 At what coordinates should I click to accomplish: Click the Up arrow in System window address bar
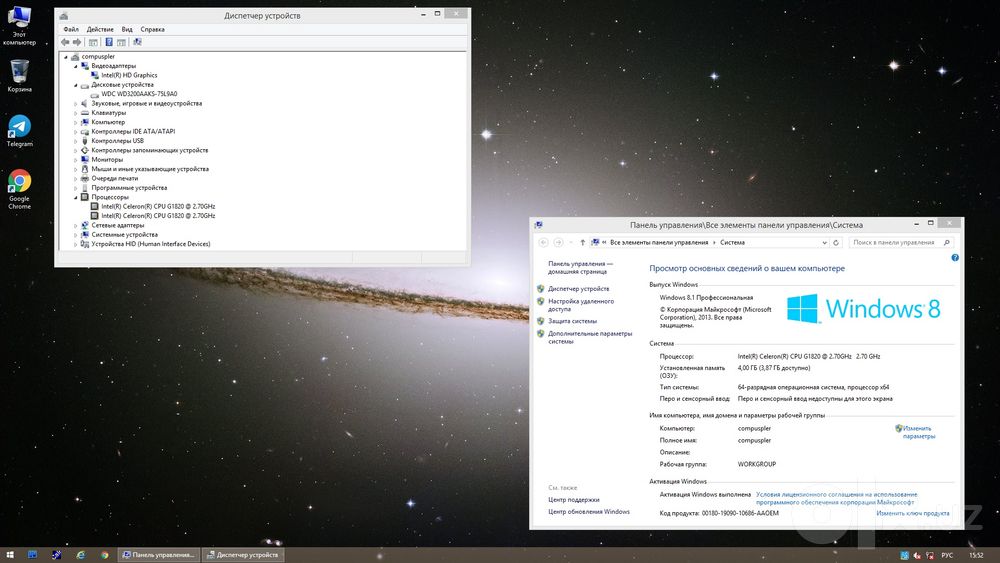coord(582,242)
